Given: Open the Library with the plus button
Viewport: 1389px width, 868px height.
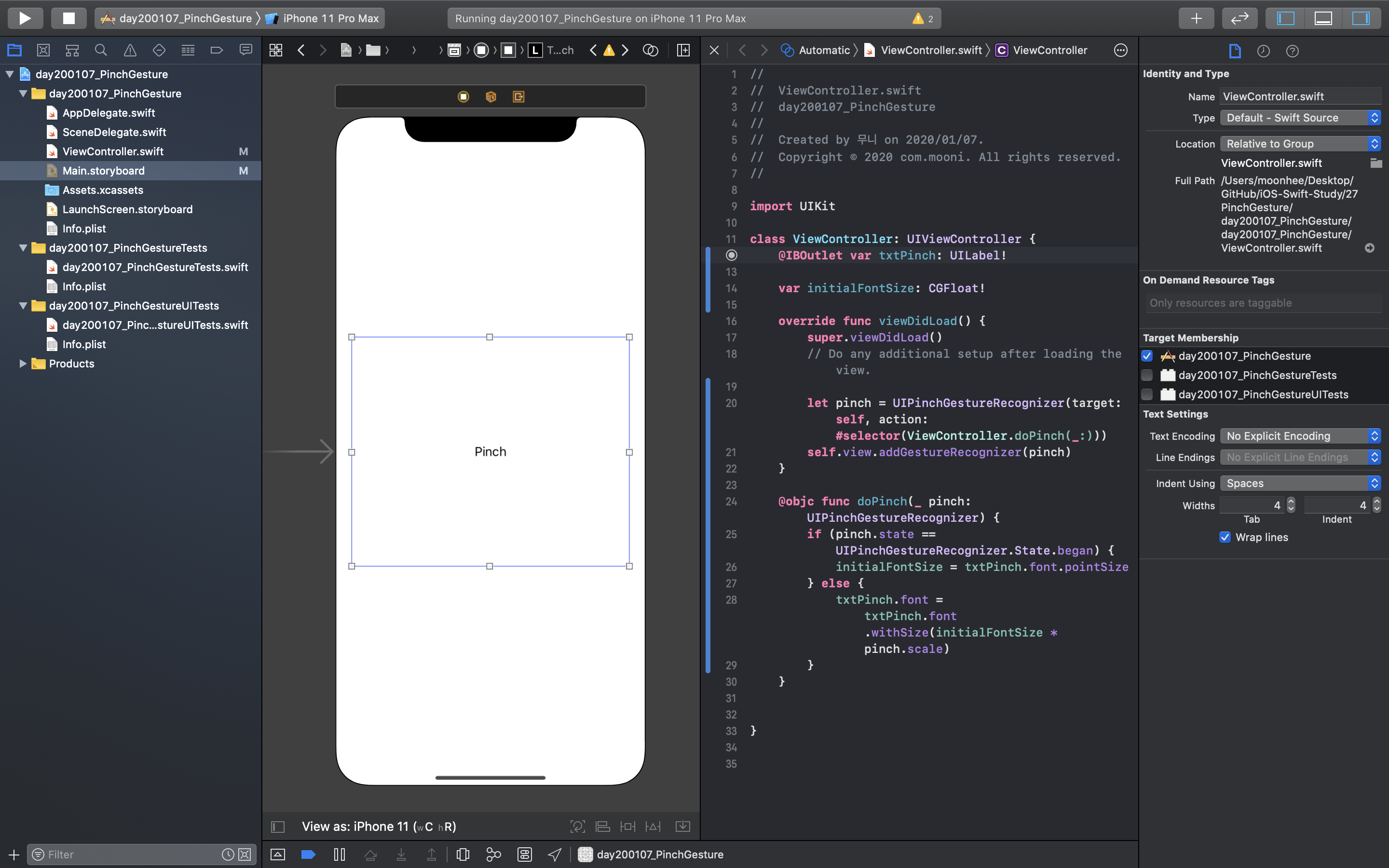Looking at the screenshot, I should (1196, 18).
